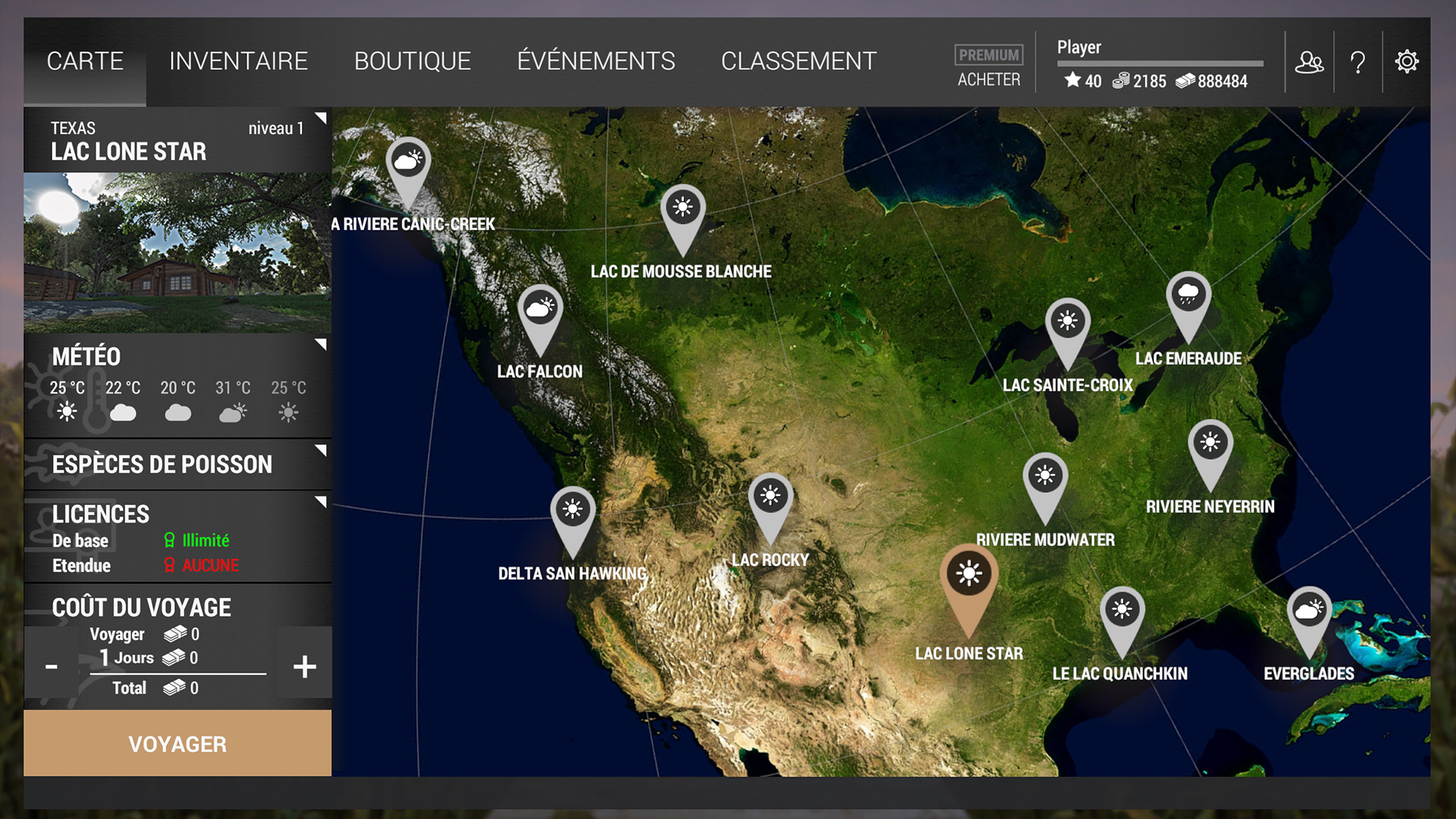Click the player experience progress bar
Viewport: 1456px width, 819px height.
[1160, 64]
